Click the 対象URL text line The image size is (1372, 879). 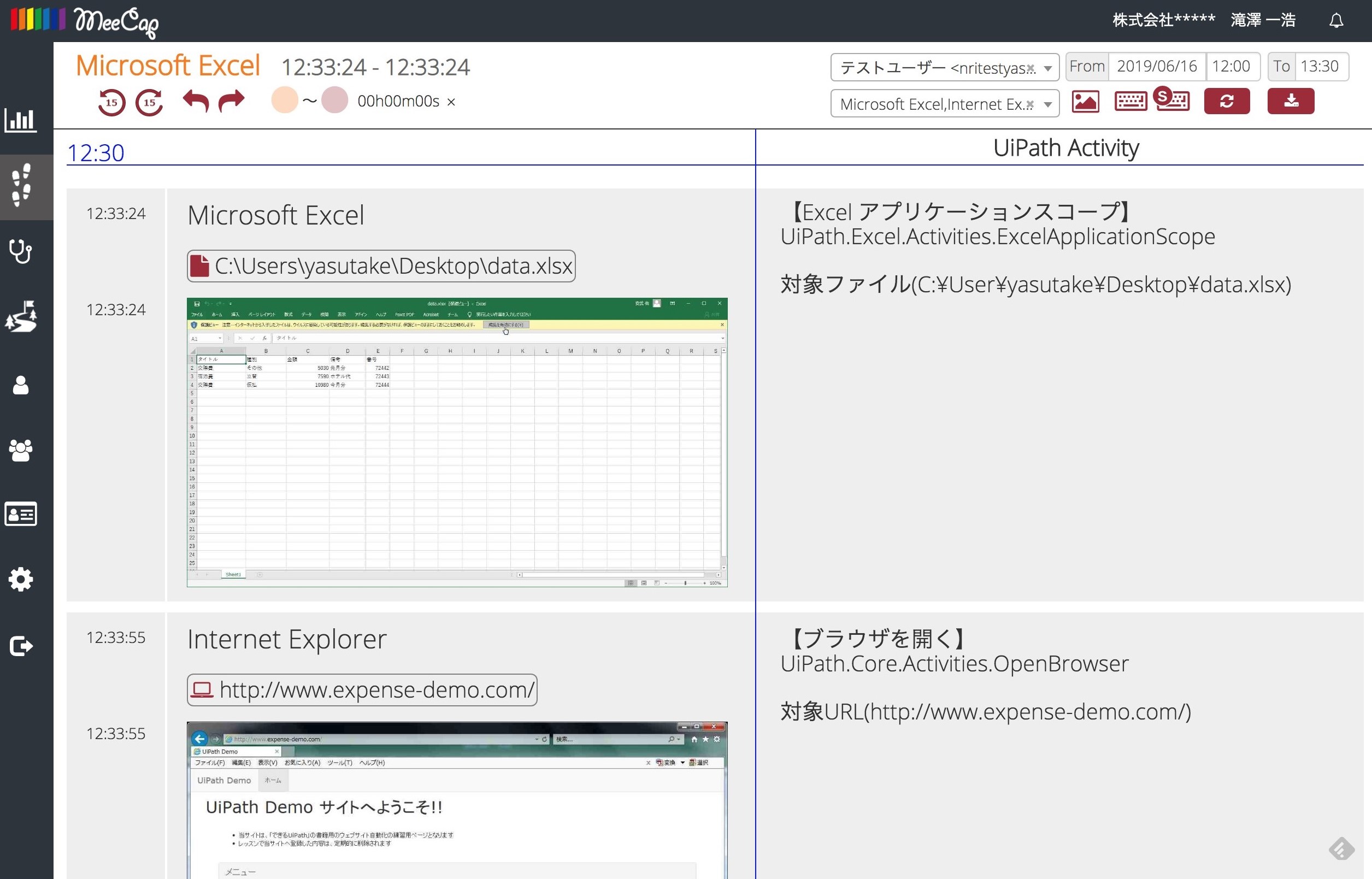[x=986, y=712]
